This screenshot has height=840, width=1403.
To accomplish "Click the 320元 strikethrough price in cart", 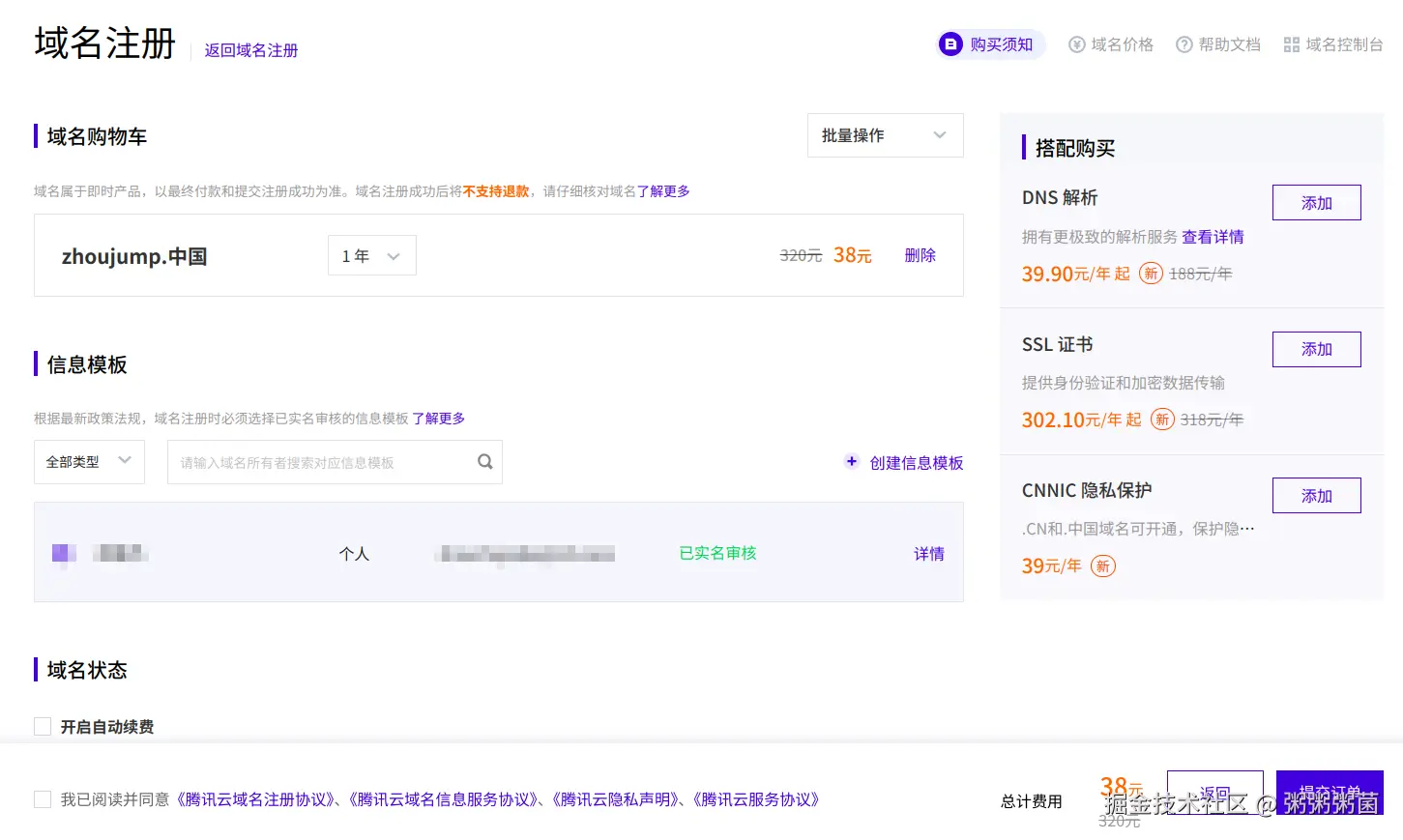I will point(801,255).
